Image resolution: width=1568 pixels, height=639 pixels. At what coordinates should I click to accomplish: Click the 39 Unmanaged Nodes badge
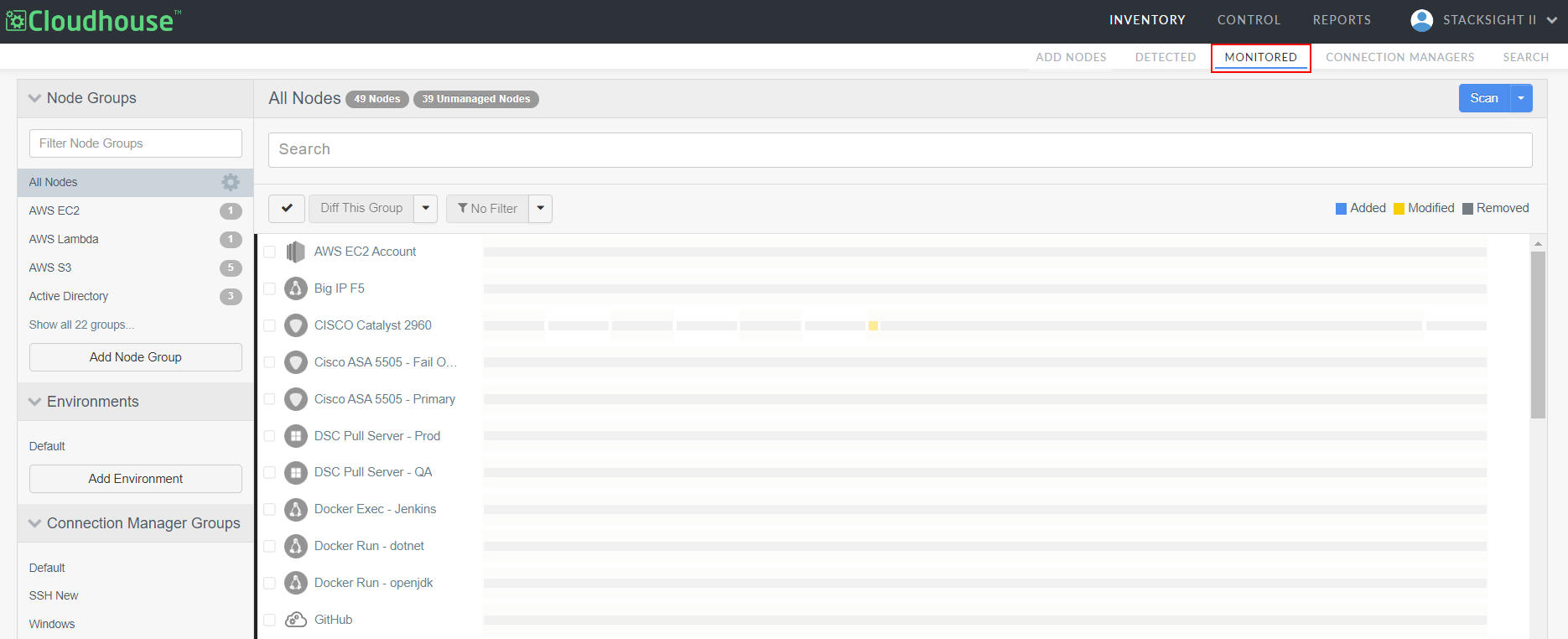476,99
